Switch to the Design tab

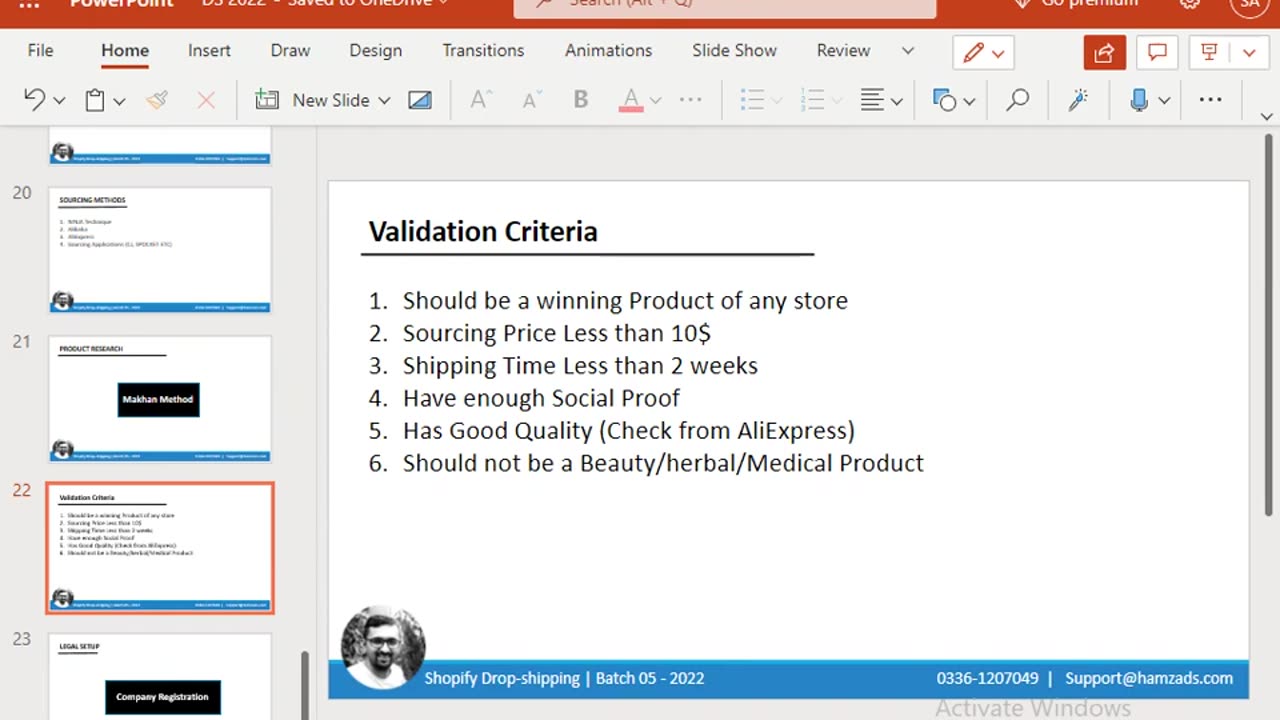[376, 50]
